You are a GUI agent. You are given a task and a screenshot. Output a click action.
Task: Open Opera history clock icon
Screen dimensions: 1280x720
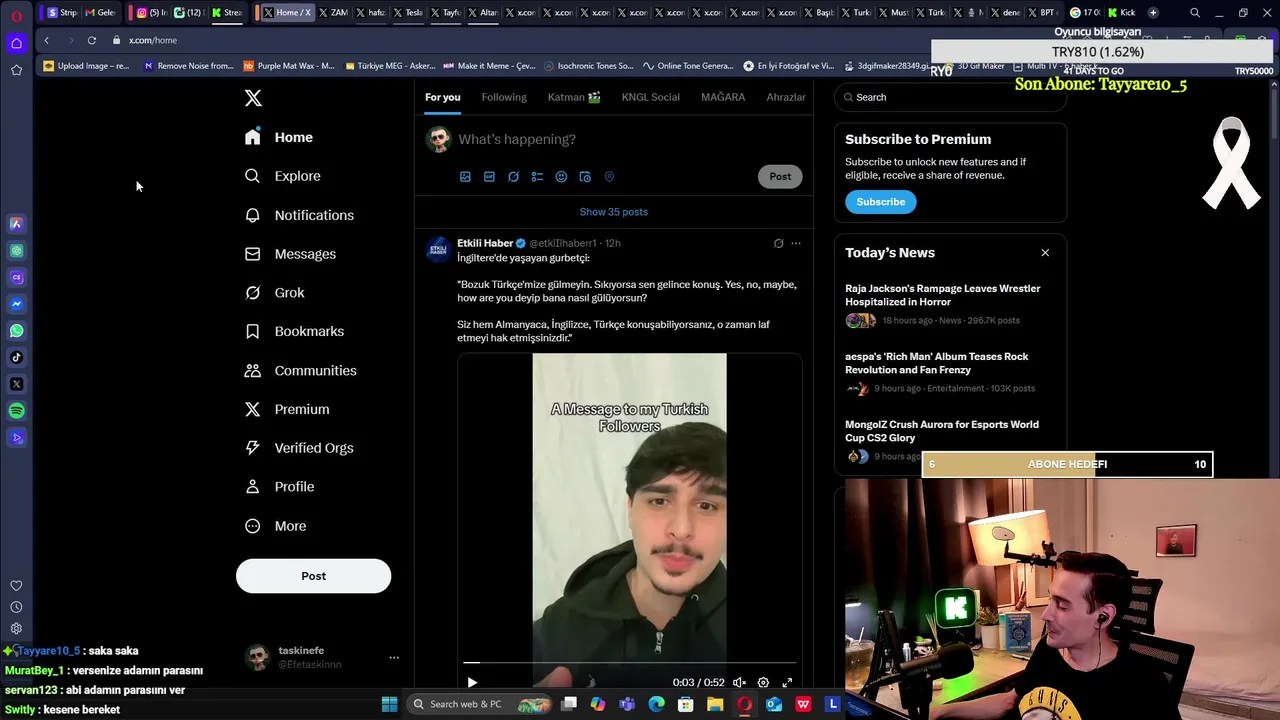(x=16, y=607)
